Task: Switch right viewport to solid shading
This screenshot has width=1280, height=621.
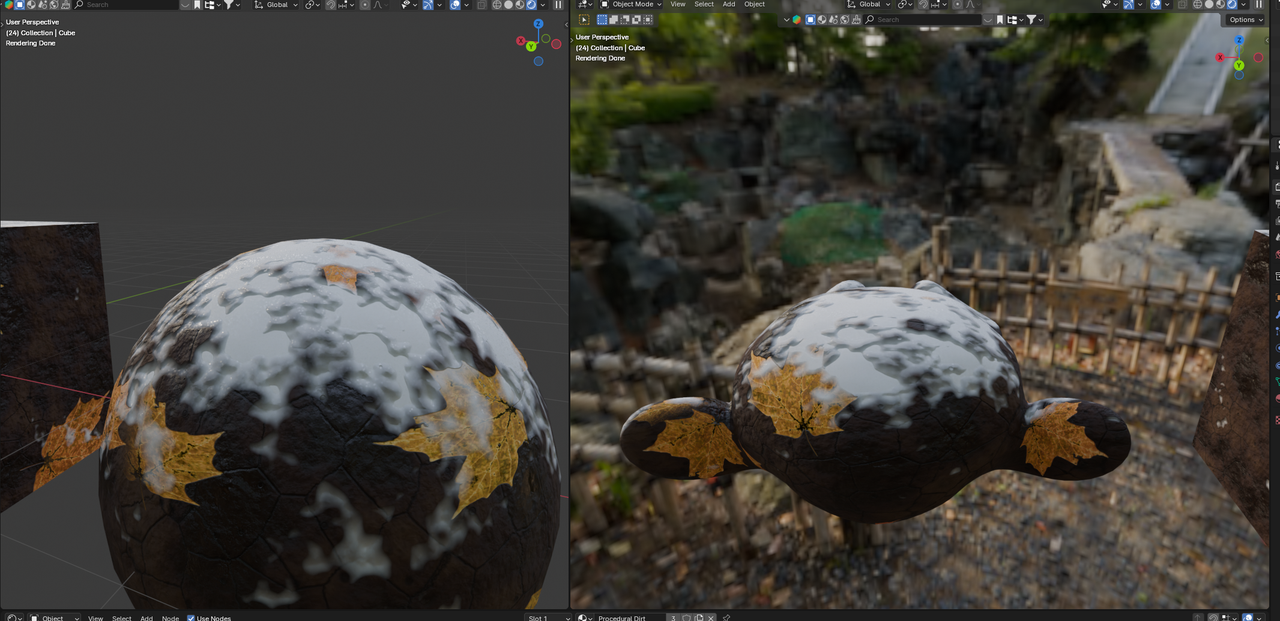Action: coord(1209,5)
